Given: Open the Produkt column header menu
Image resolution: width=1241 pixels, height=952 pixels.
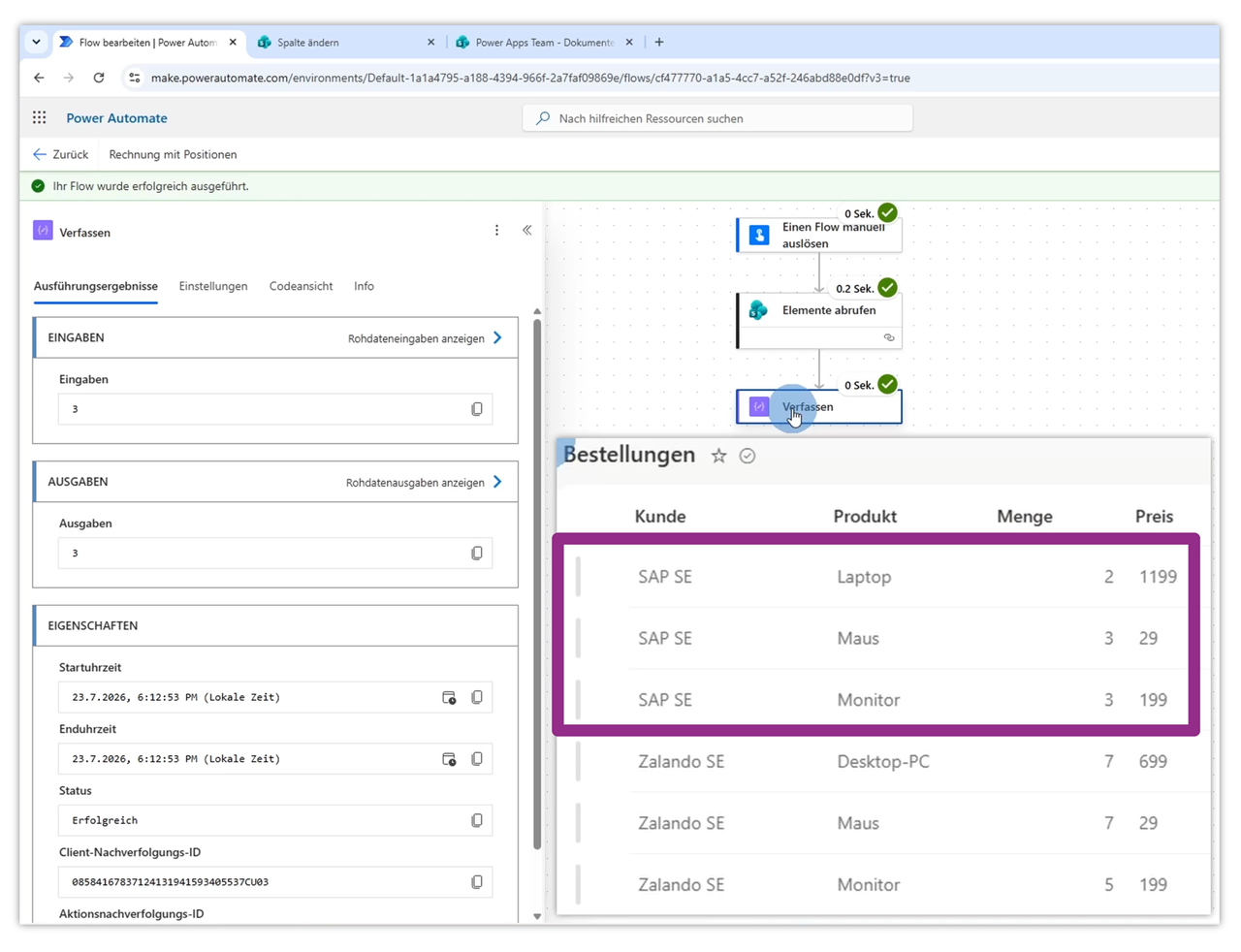Looking at the screenshot, I should click(x=865, y=517).
